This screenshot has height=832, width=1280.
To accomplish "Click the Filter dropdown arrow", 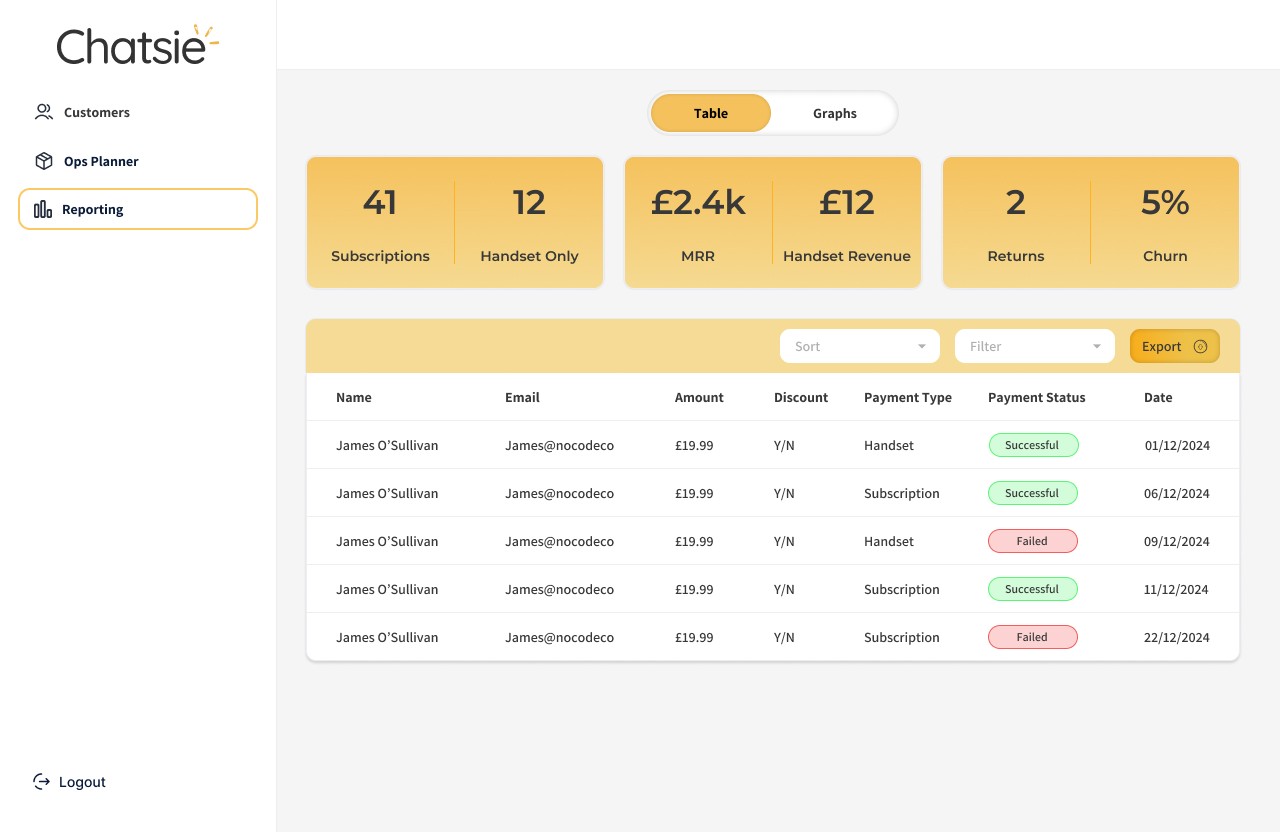I will tap(1097, 346).
